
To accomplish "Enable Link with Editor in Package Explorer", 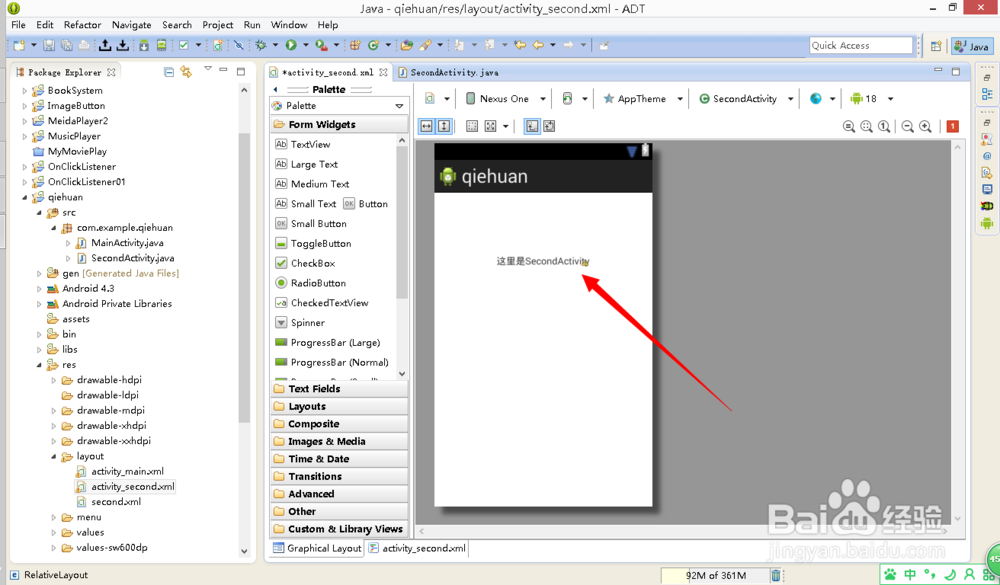I will [186, 71].
